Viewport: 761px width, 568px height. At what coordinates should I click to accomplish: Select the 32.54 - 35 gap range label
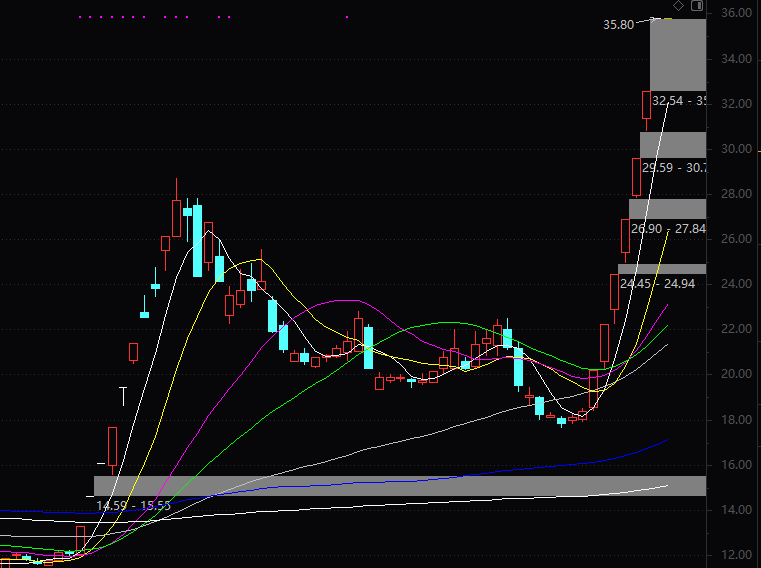(x=679, y=101)
